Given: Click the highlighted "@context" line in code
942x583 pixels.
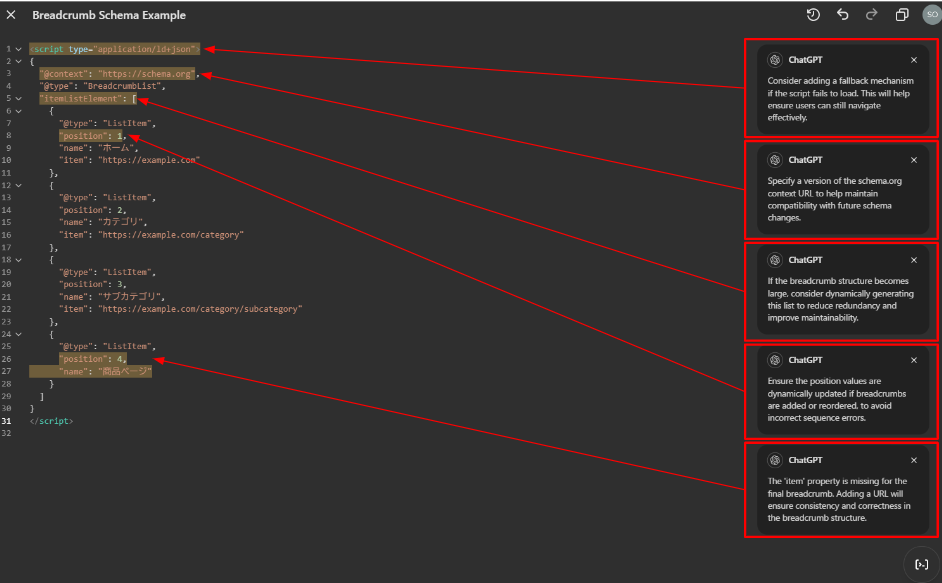Looking at the screenshot, I should coord(118,74).
